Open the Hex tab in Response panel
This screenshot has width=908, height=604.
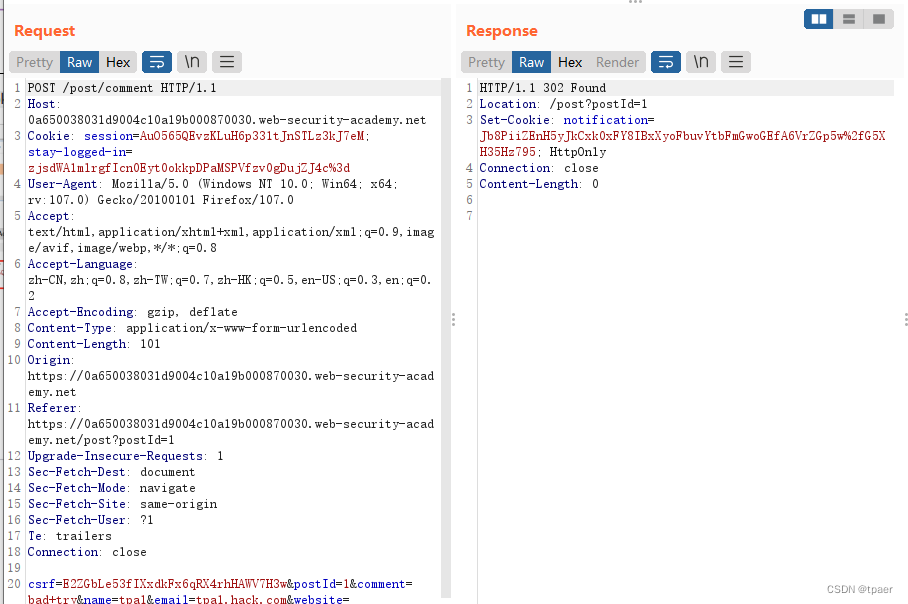coord(570,62)
